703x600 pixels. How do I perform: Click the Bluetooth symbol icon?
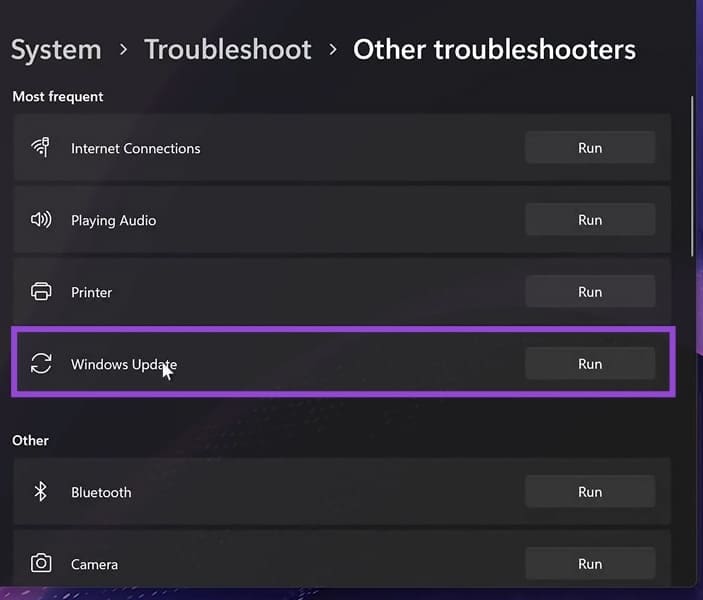click(41, 492)
